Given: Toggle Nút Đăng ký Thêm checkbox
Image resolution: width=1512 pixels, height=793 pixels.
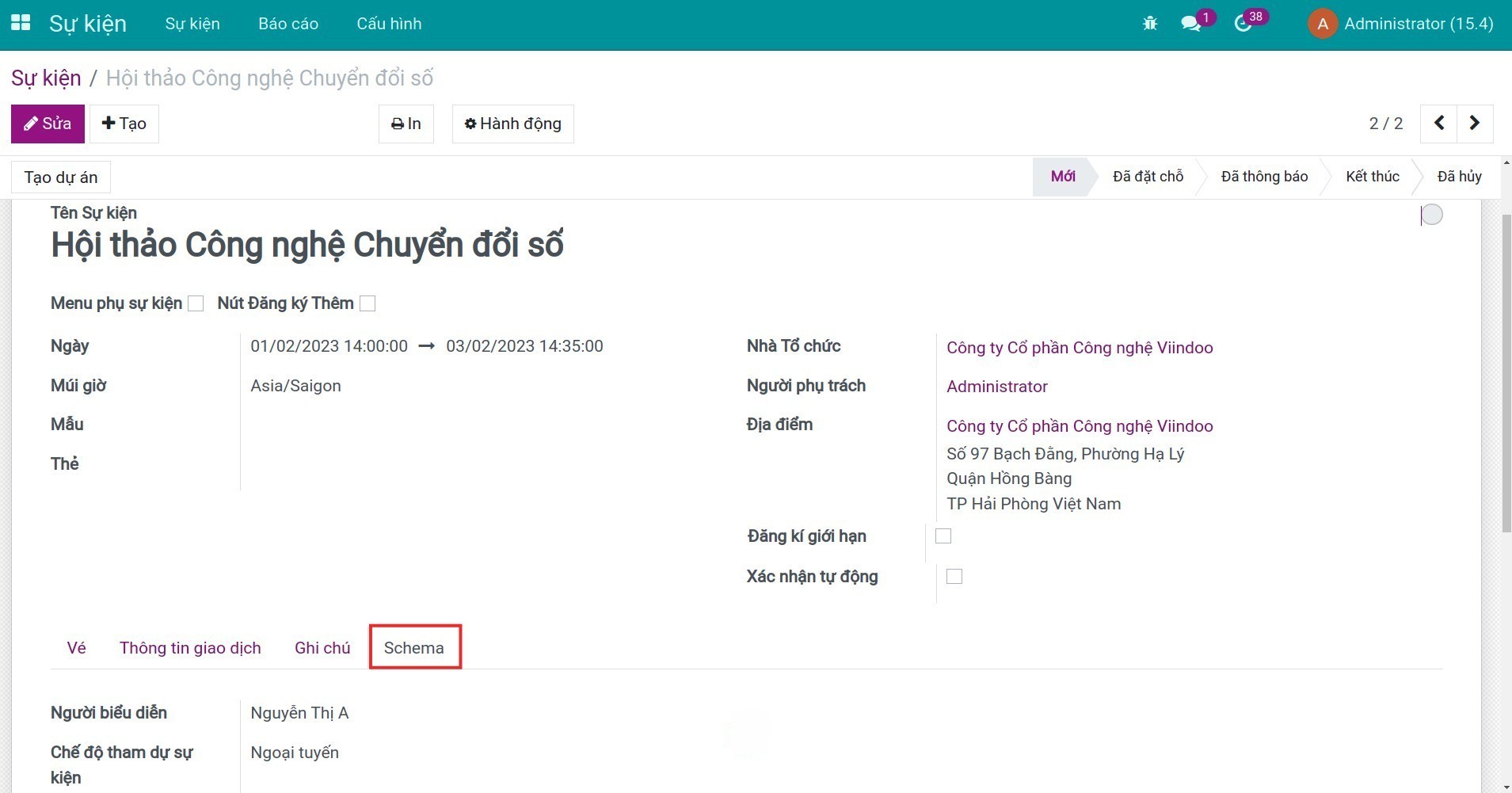Looking at the screenshot, I should [x=368, y=303].
